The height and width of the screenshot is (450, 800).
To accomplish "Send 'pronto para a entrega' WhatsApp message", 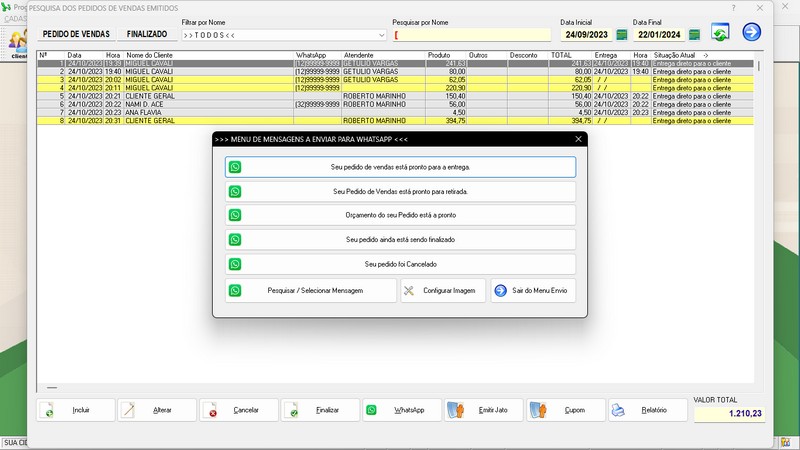I will point(400,167).
